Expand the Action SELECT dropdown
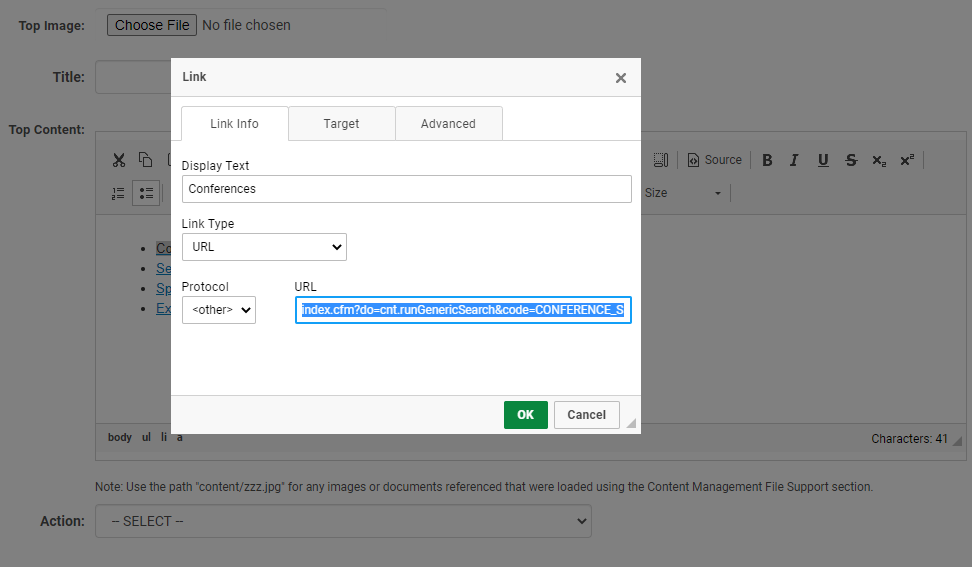The image size is (972, 567). pos(343,521)
